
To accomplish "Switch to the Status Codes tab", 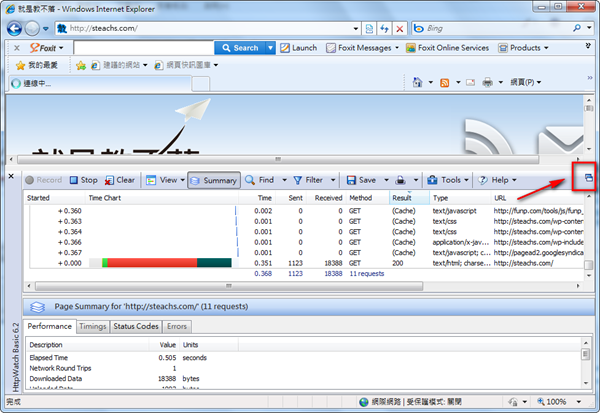I will click(135, 326).
